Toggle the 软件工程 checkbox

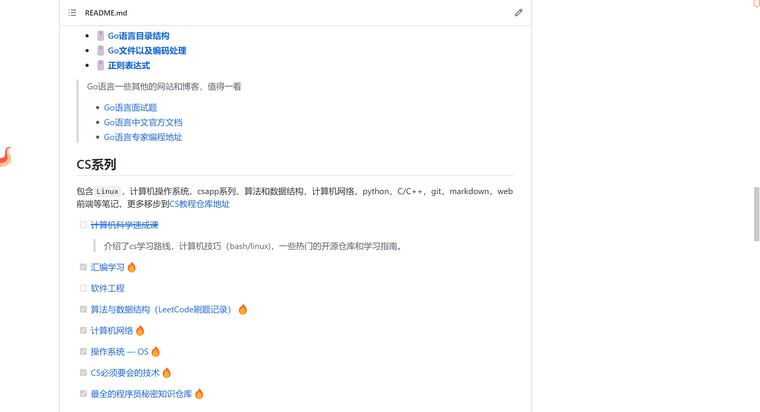(83, 288)
